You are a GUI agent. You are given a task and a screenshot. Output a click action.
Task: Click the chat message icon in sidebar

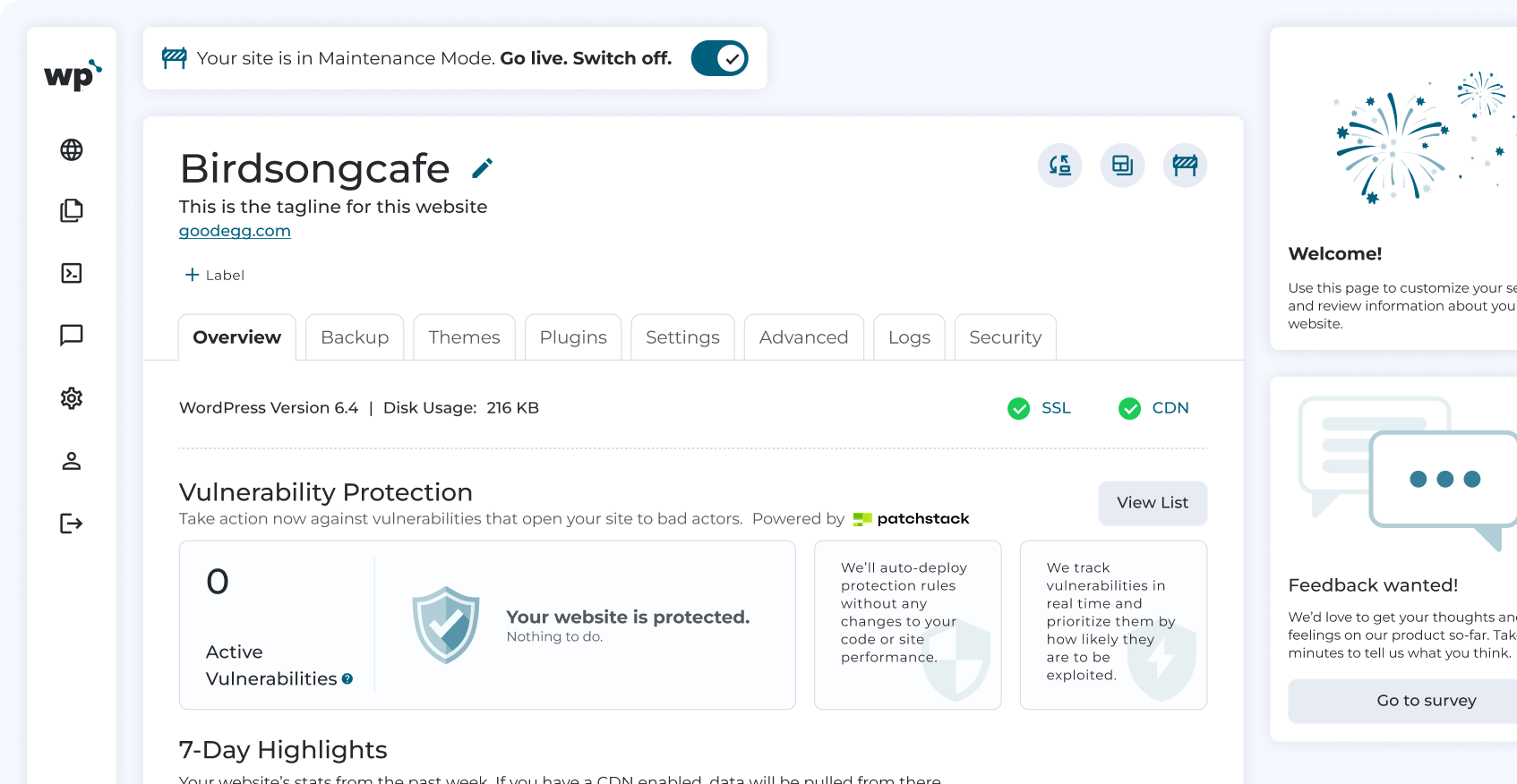[x=72, y=336]
